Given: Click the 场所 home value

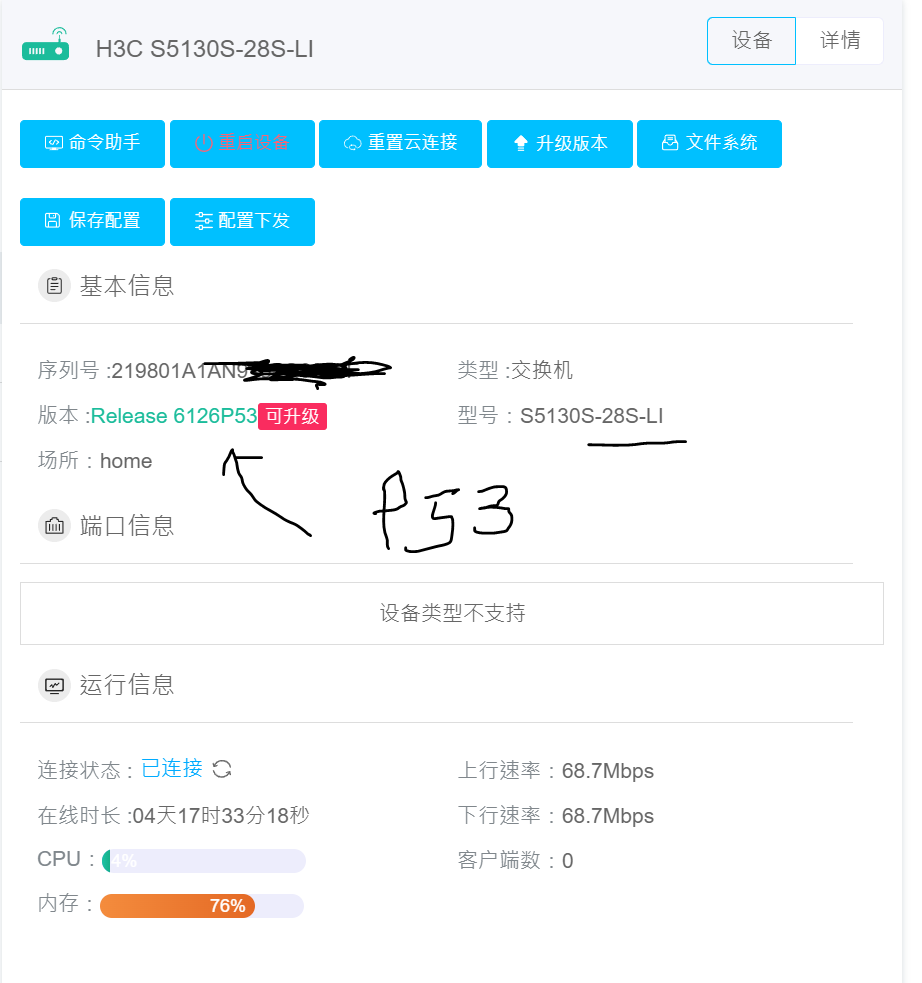Looking at the screenshot, I should coord(126,461).
